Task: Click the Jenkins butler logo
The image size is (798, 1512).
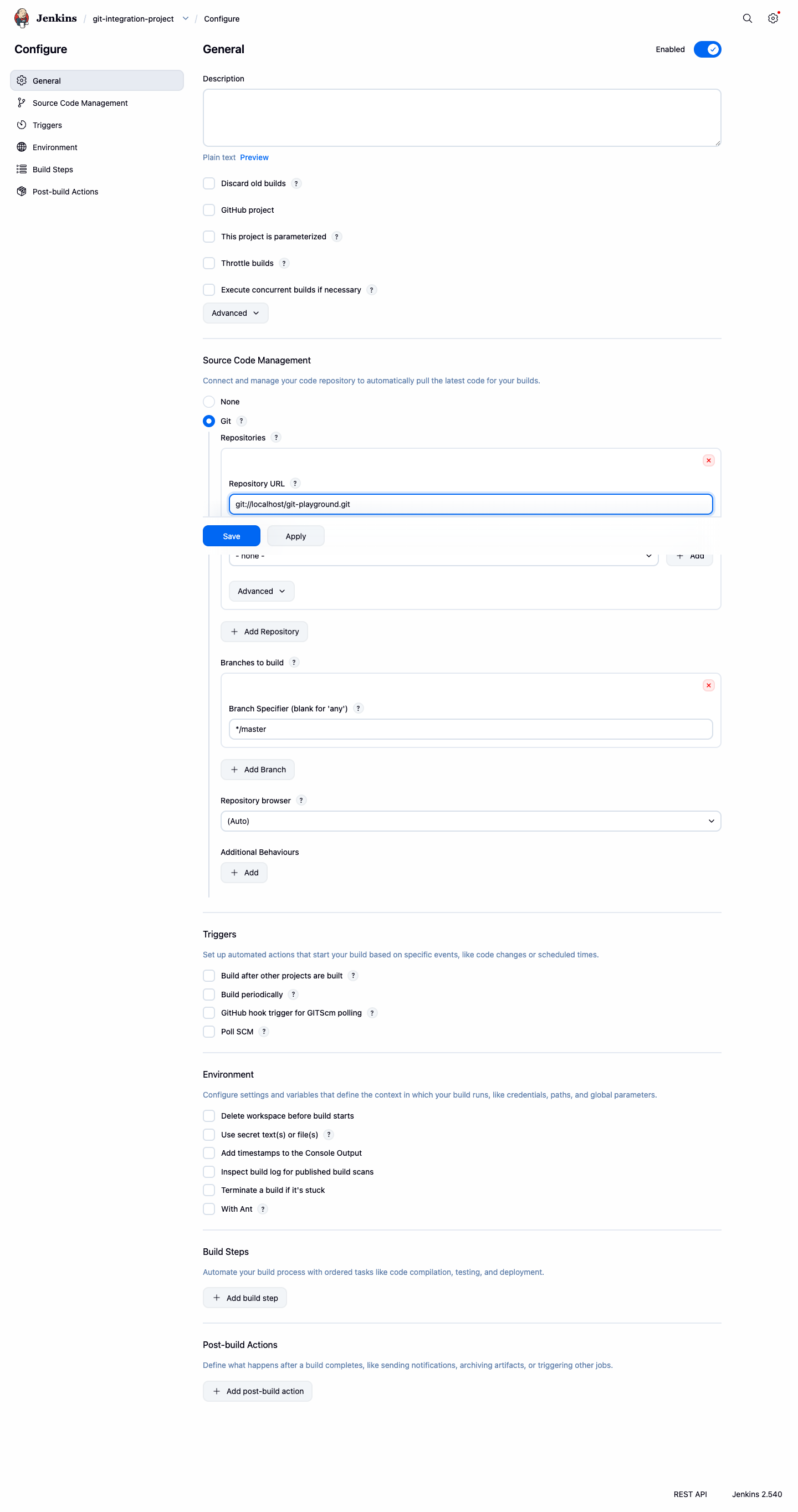Action: pyautogui.click(x=22, y=18)
